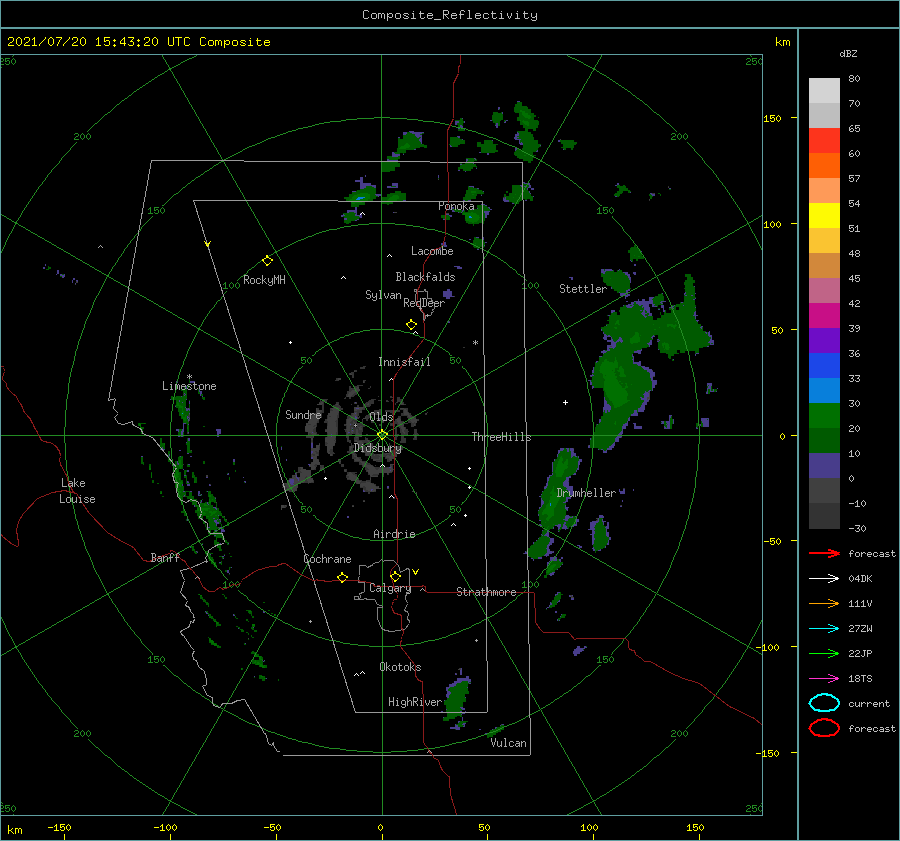Click the Olds town label
Screen dimensions: 900x841
[381, 416]
